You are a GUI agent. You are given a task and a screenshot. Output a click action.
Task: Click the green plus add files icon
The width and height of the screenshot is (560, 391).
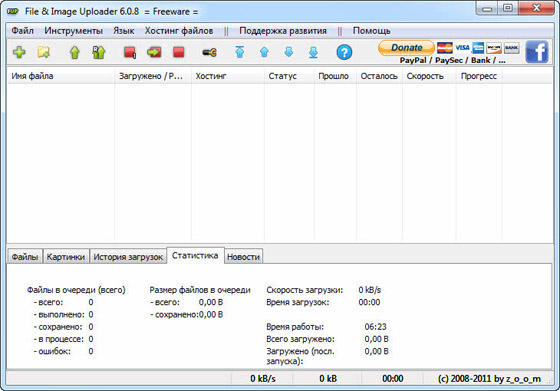[19, 52]
